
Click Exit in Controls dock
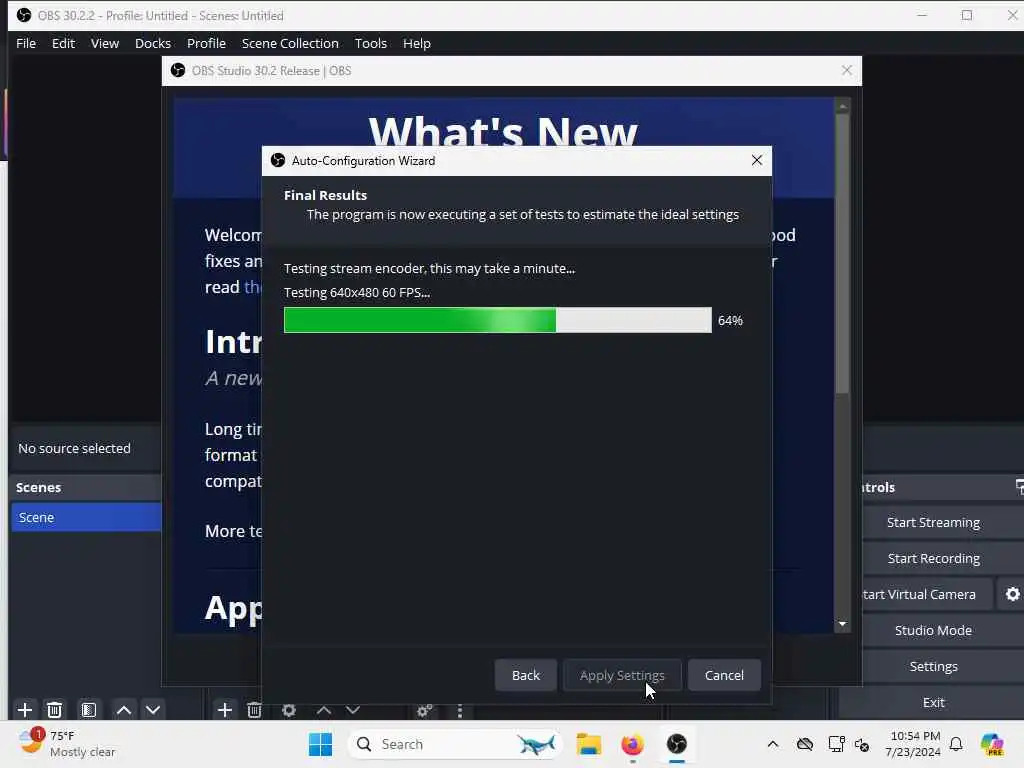pos(933,702)
